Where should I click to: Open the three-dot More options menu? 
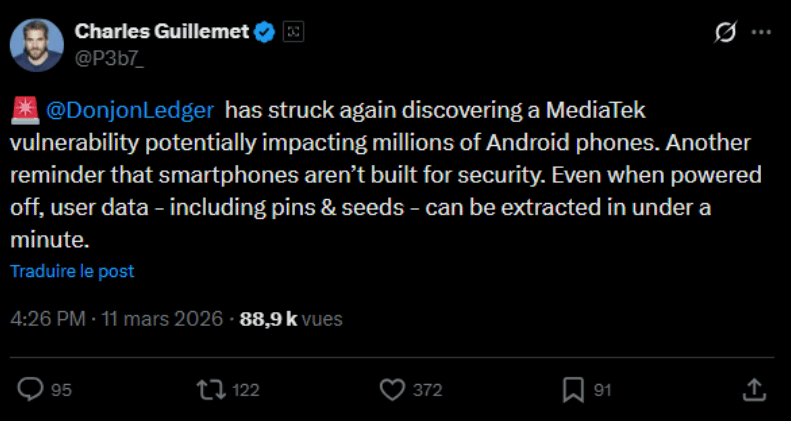761,33
